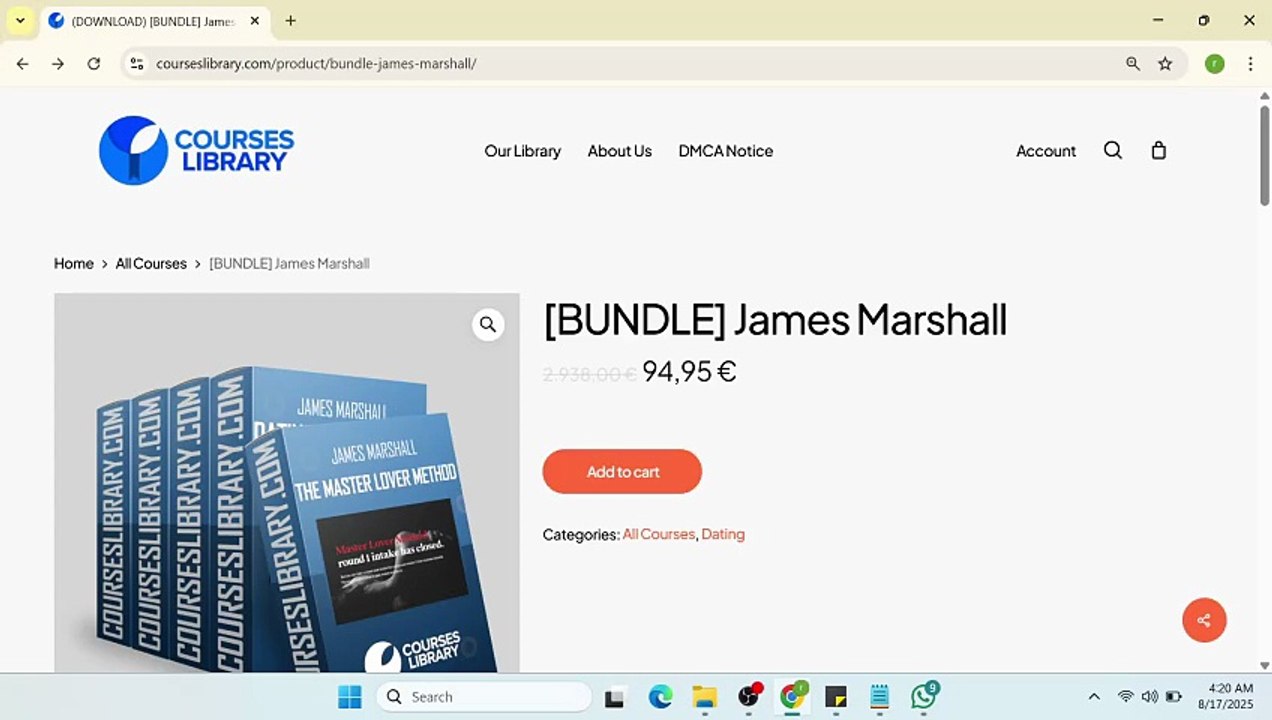Open OBS recording app in taskbar

point(749,697)
